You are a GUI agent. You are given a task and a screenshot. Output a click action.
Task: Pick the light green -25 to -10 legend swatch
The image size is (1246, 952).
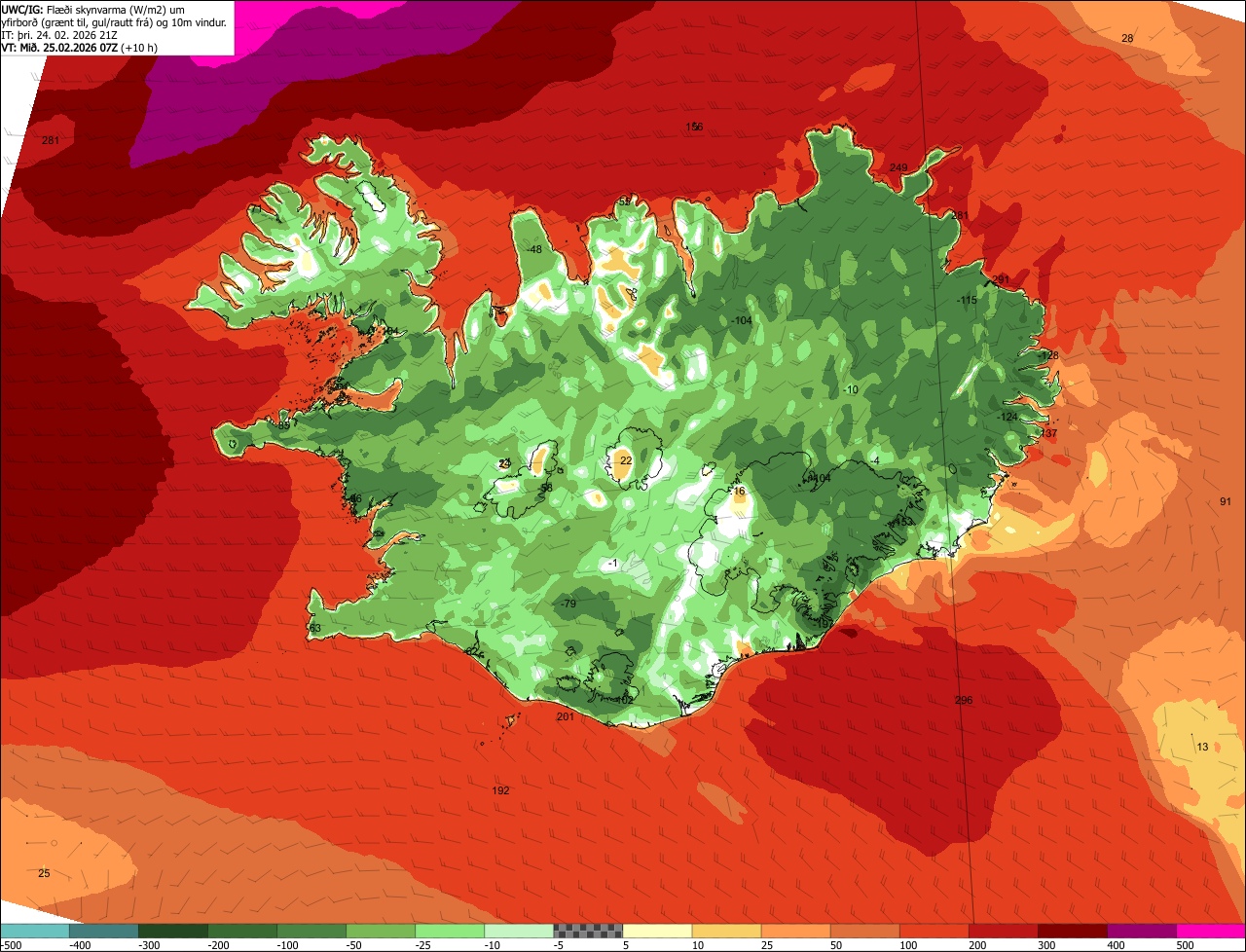pyautogui.click(x=450, y=931)
